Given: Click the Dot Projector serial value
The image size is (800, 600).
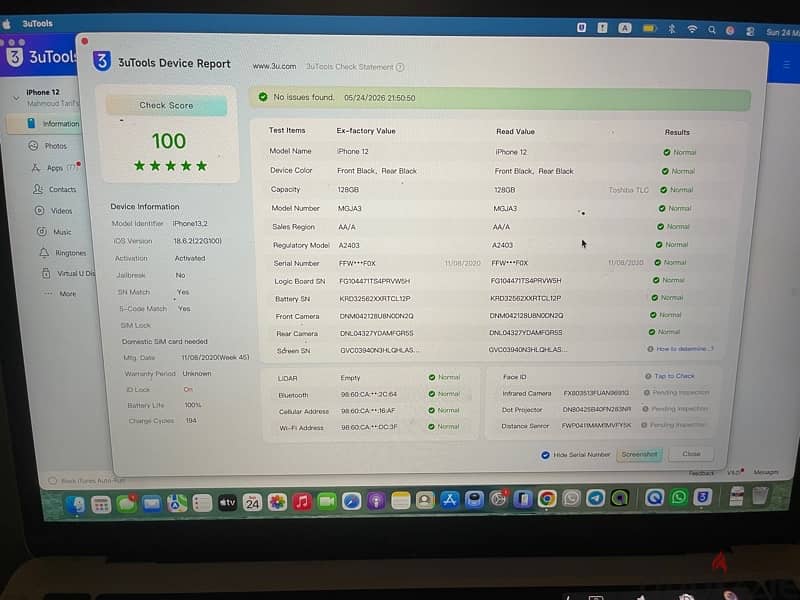Looking at the screenshot, I should click(x=597, y=409).
